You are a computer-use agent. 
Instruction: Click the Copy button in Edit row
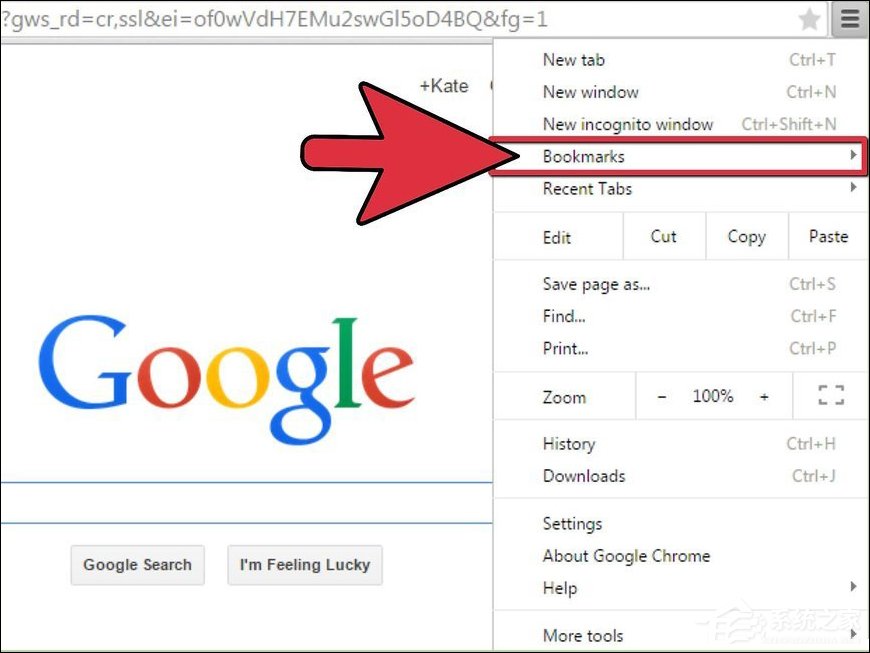pos(747,236)
